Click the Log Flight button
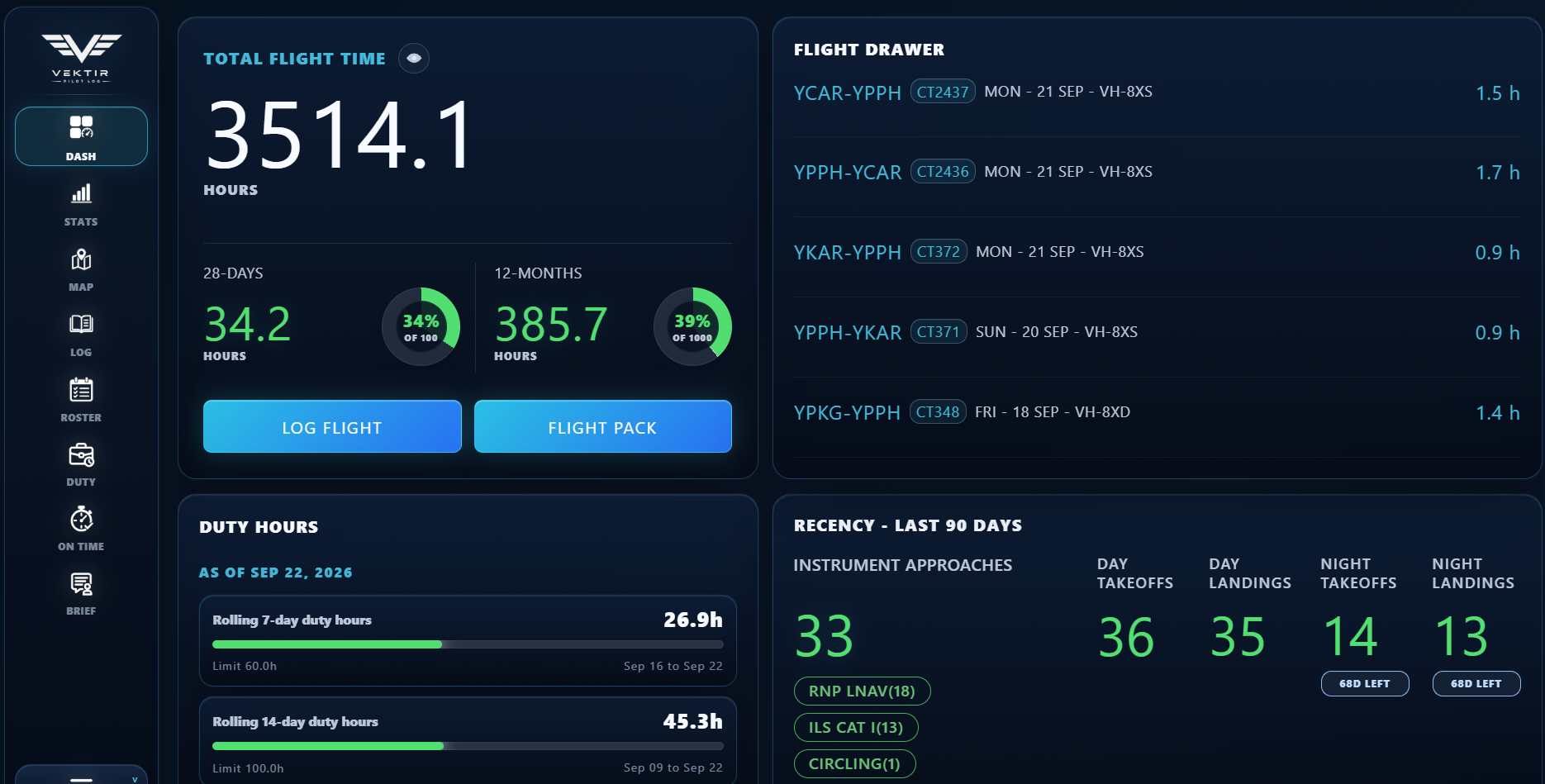The width and height of the screenshot is (1545, 784). (x=332, y=427)
